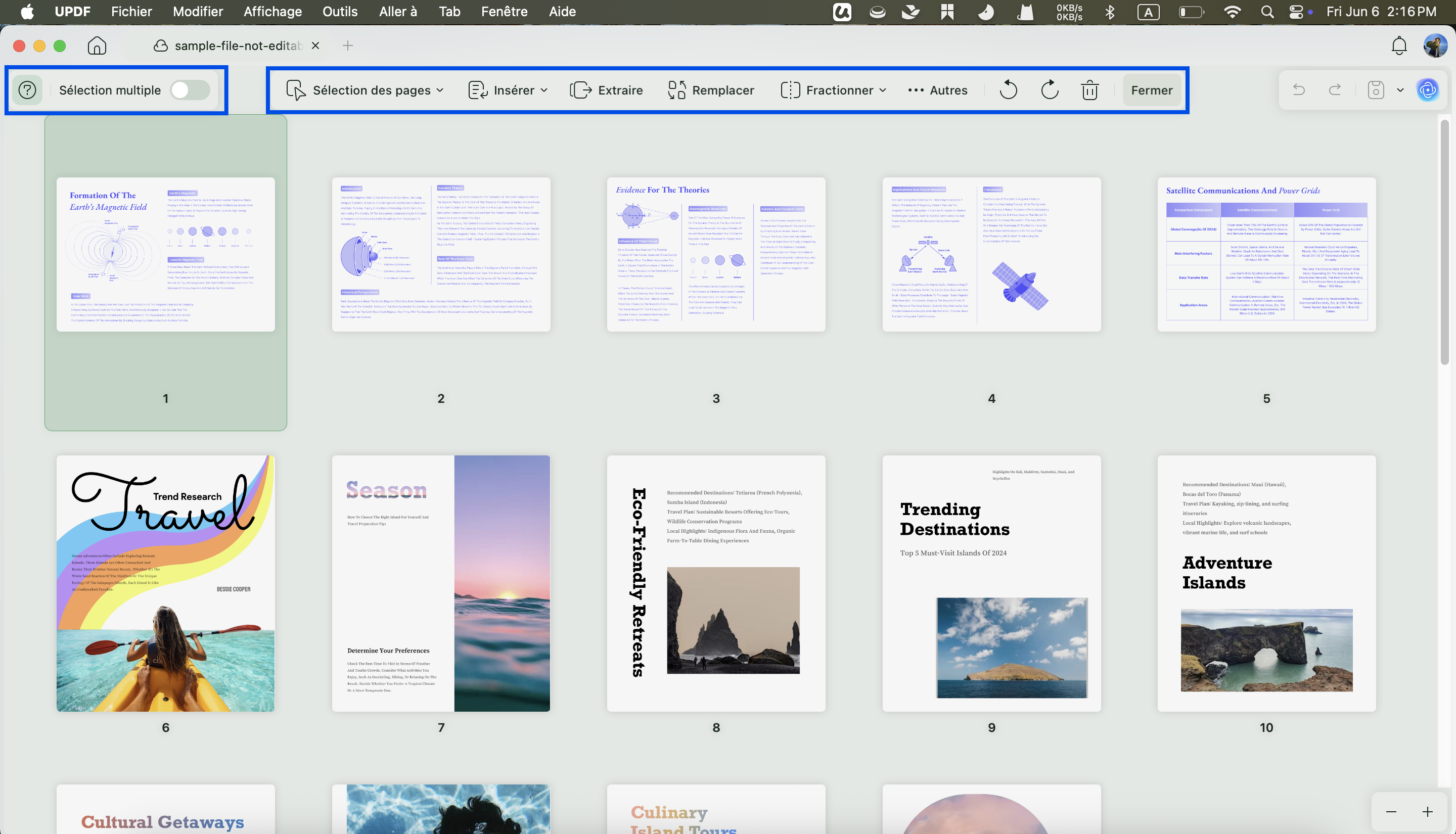Select page 5 Satellite Communications thumbnail
This screenshot has height=834, width=1456.
1266,254
